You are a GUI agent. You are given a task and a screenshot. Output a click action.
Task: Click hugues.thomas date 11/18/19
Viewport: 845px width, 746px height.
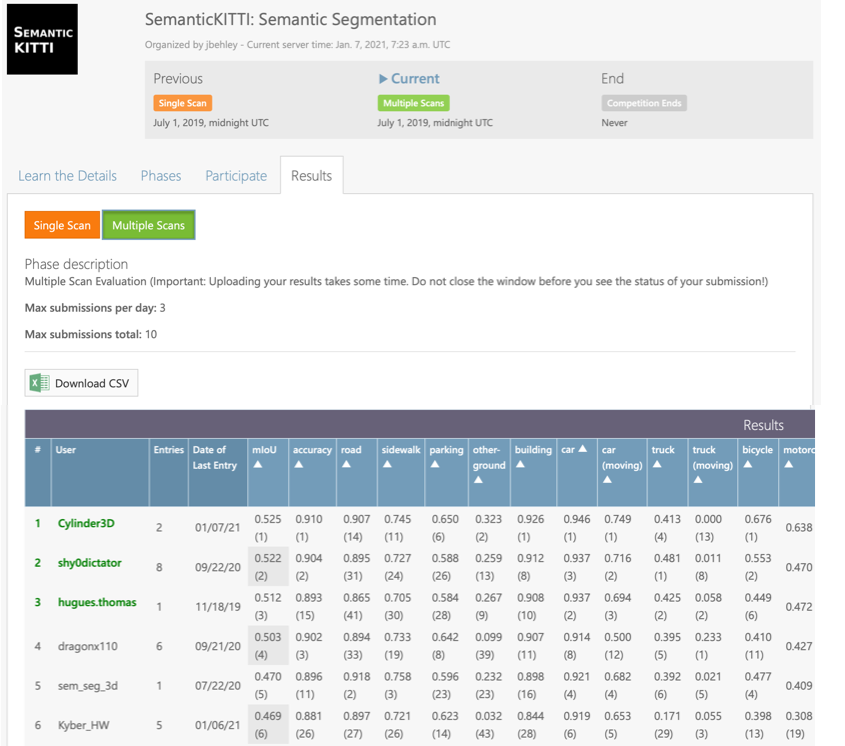[x=218, y=607]
